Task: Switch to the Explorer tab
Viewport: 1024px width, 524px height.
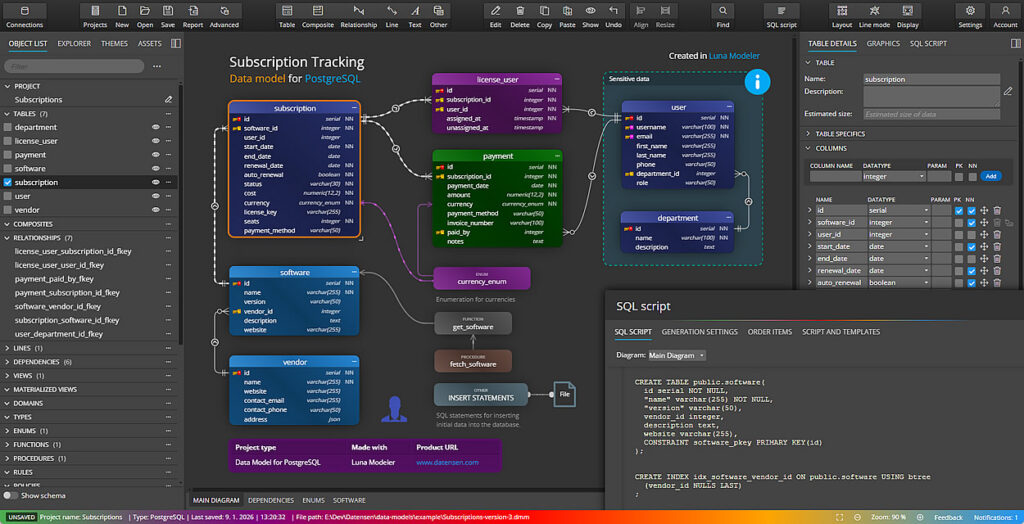Action: click(x=74, y=44)
